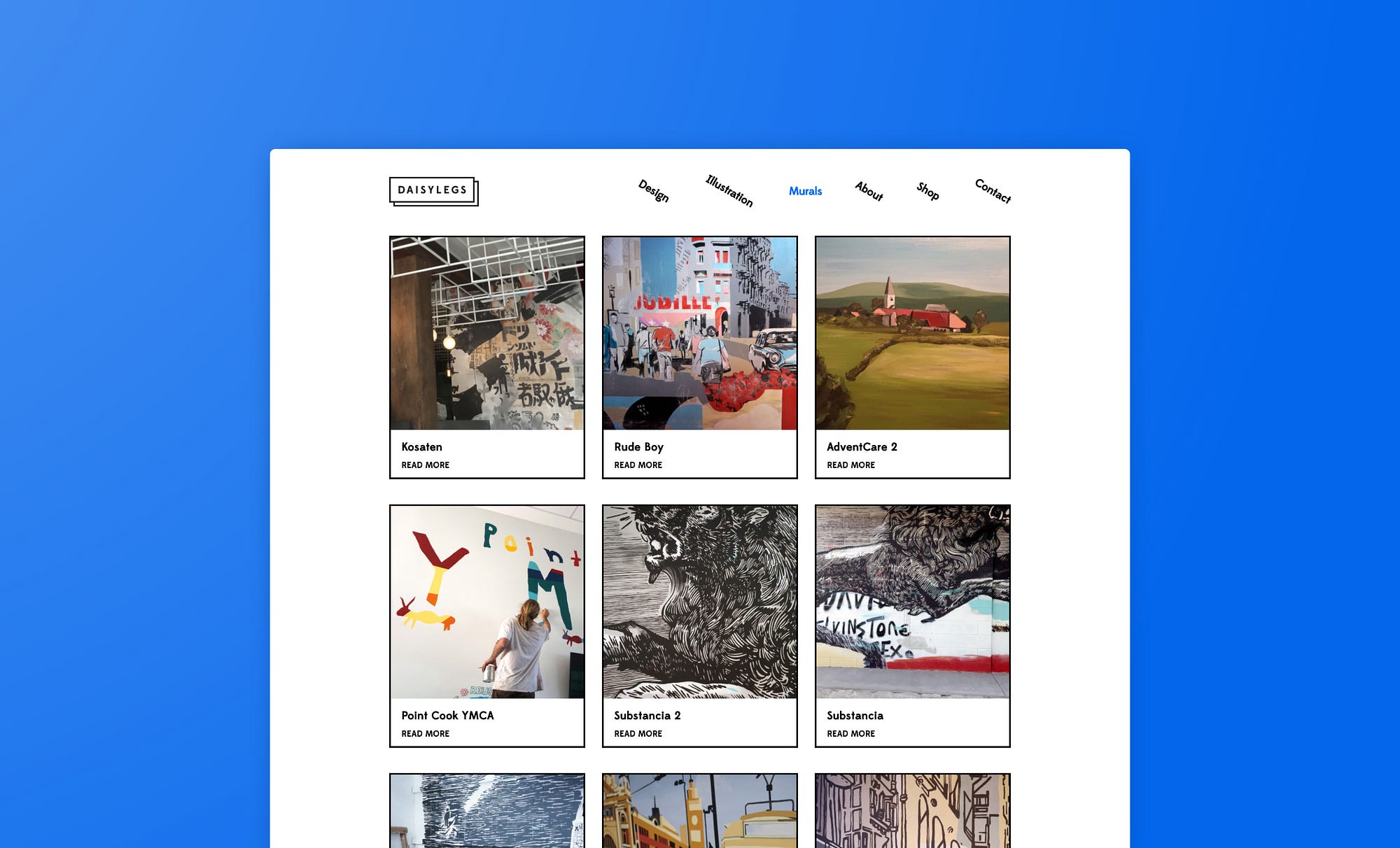1400x848 pixels.
Task: Click the Substancia 2 title
Action: pos(647,716)
